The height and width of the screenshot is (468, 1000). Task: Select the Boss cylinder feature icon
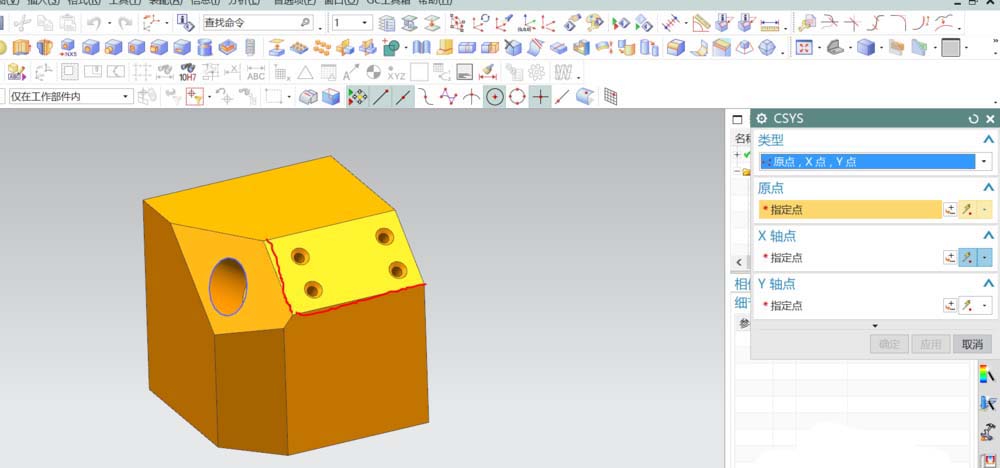[x=205, y=47]
